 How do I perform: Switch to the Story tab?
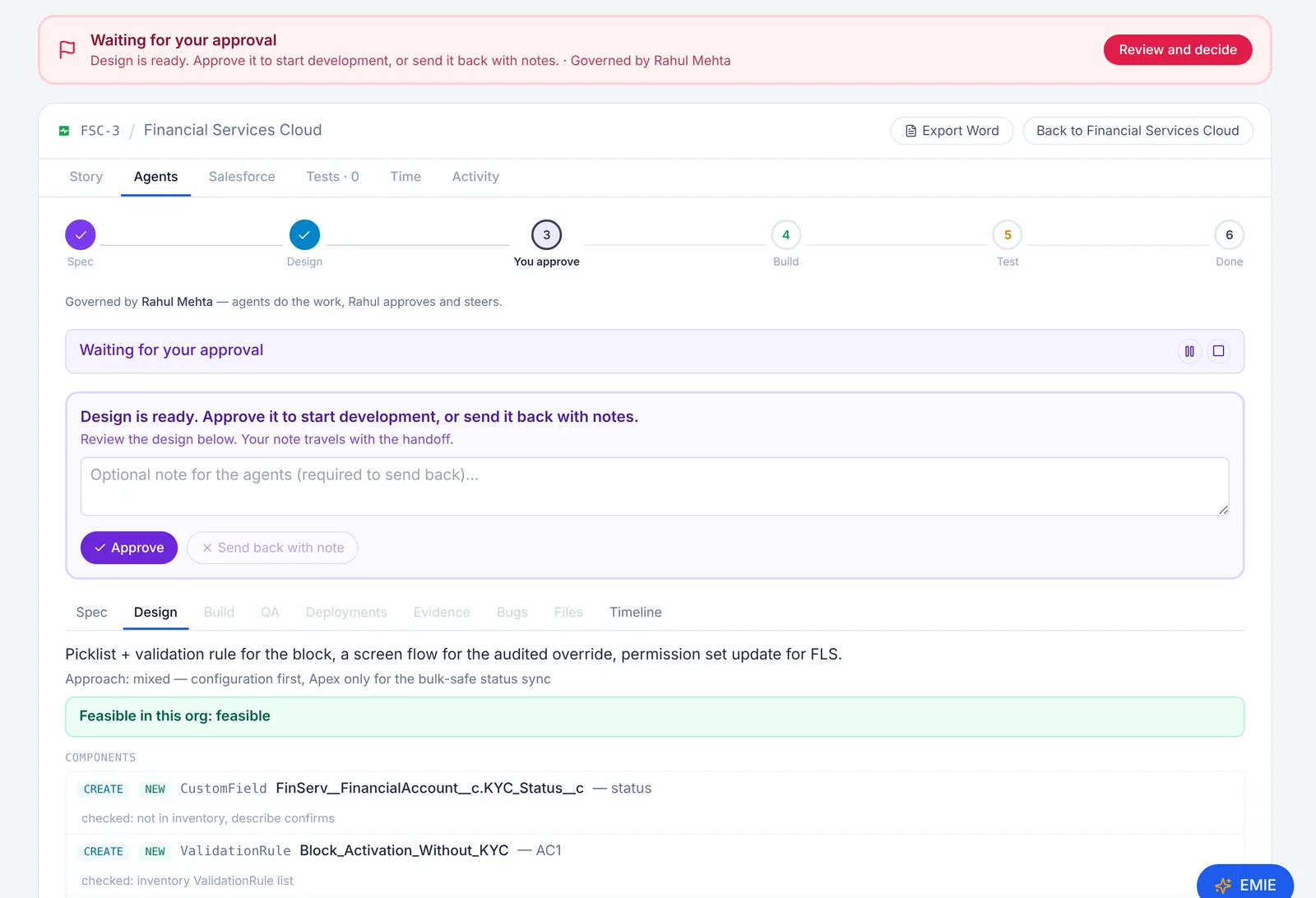[x=86, y=177]
